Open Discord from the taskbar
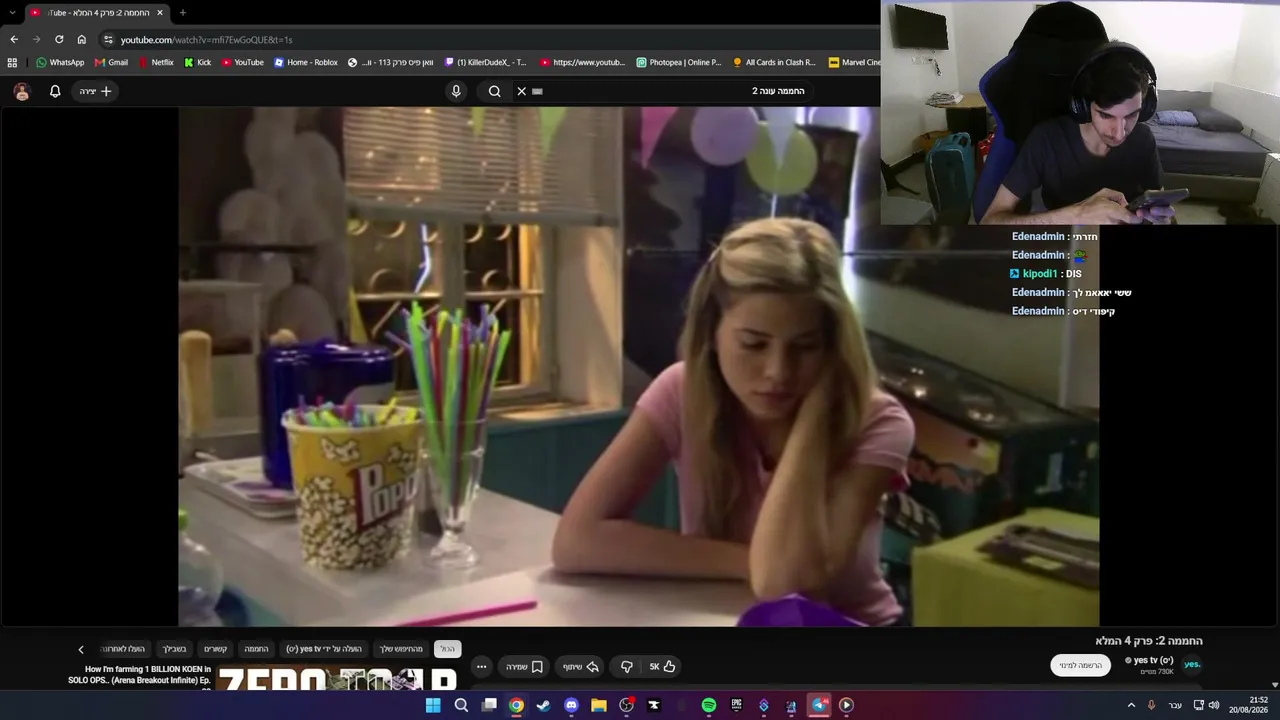The width and height of the screenshot is (1280, 720). (x=571, y=705)
